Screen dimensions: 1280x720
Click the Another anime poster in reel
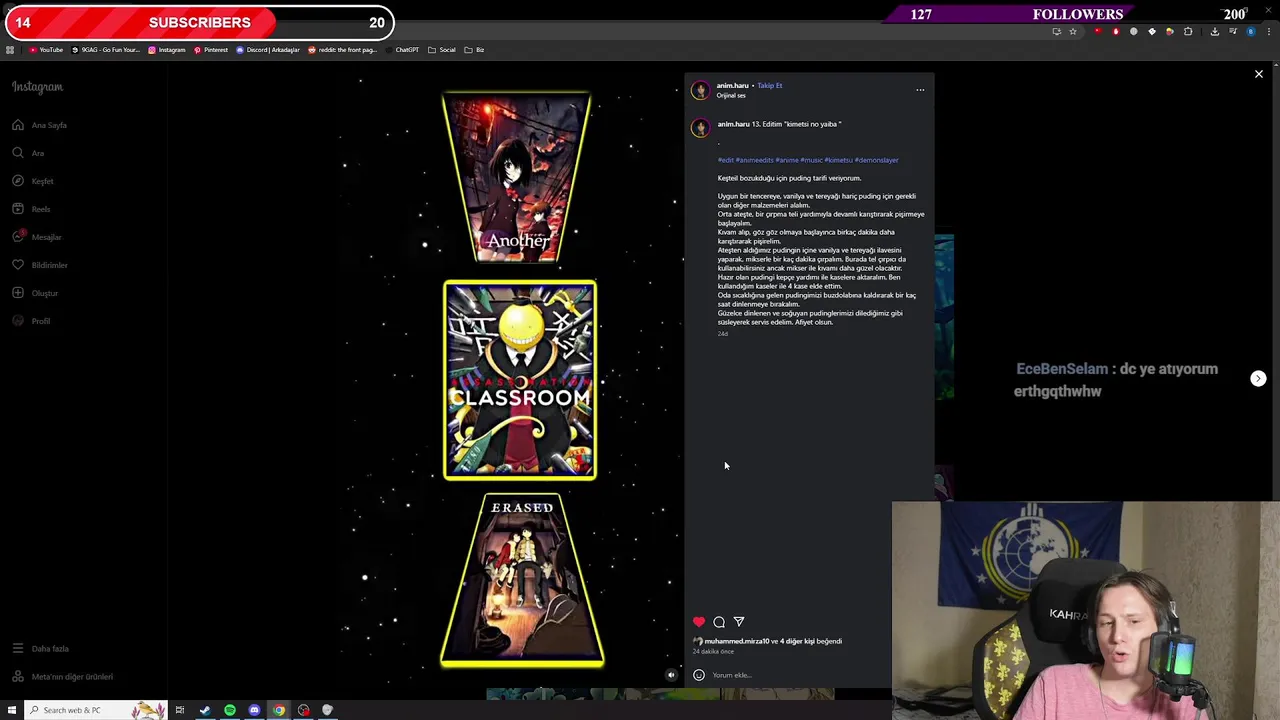coord(517,178)
